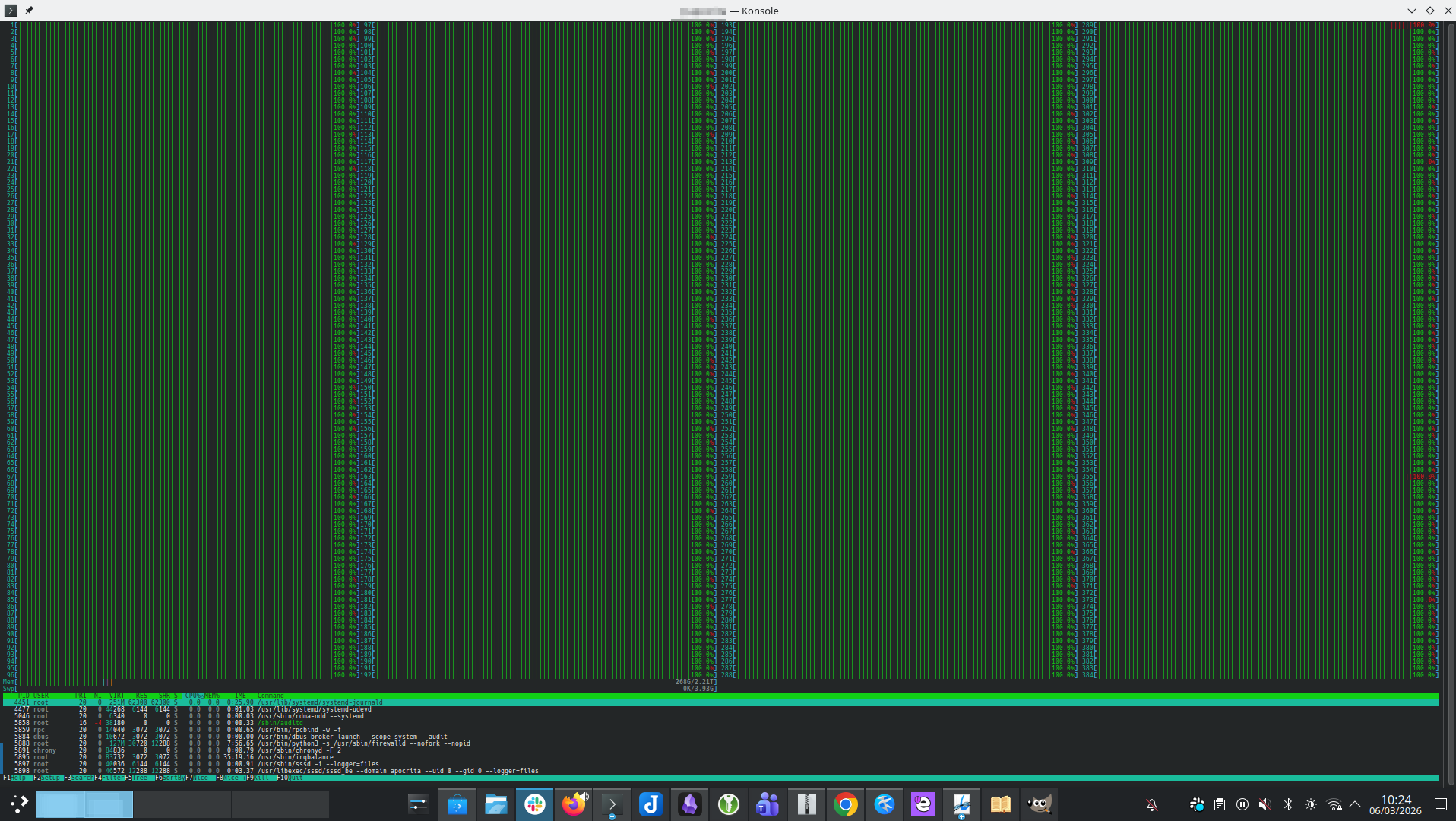Click F9 Kill in htop footer
The image size is (1456, 821).
click(261, 778)
